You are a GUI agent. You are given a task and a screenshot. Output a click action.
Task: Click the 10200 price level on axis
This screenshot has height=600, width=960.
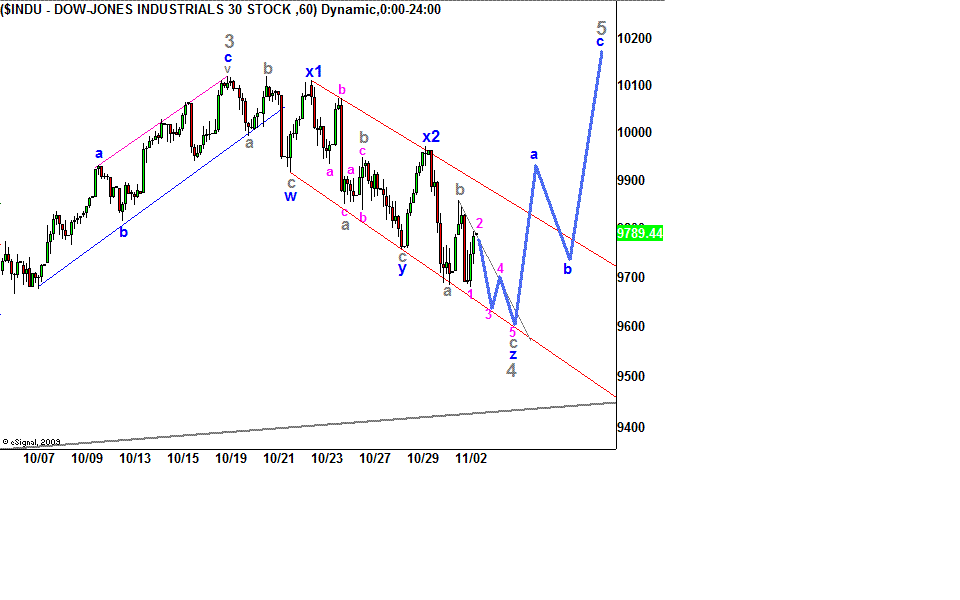(x=635, y=38)
